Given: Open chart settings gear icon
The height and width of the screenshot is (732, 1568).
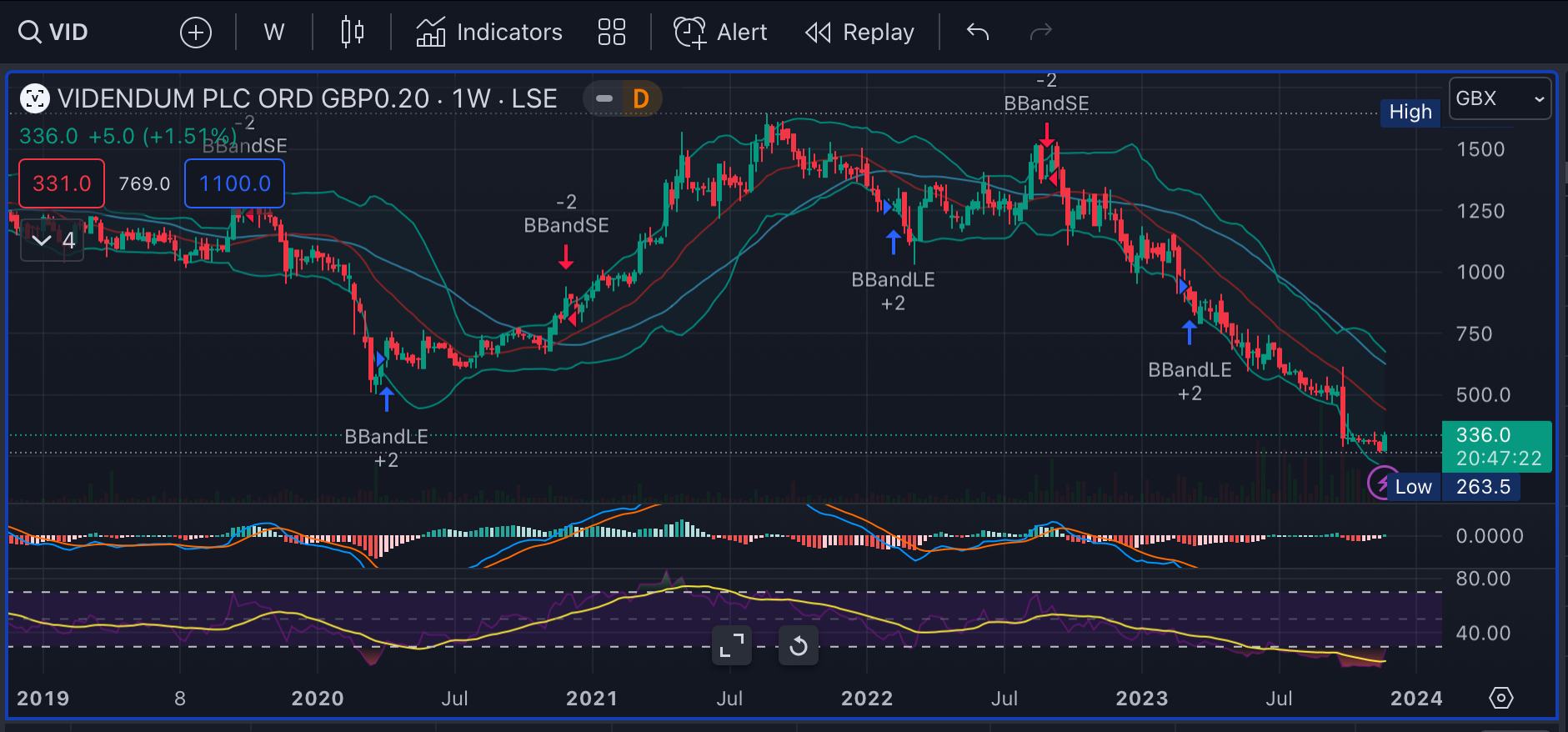Looking at the screenshot, I should [x=1501, y=698].
